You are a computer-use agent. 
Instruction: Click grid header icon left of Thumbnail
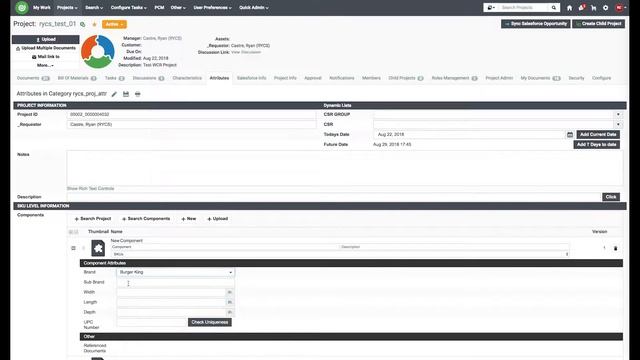73,232
